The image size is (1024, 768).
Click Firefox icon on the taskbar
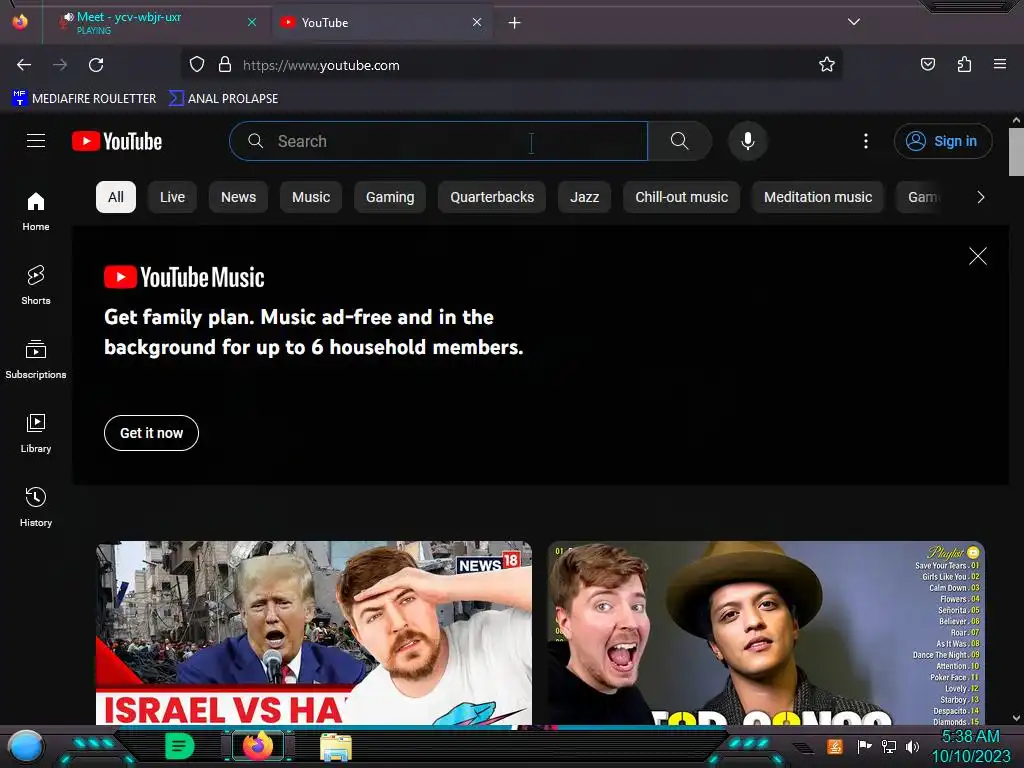click(x=258, y=746)
